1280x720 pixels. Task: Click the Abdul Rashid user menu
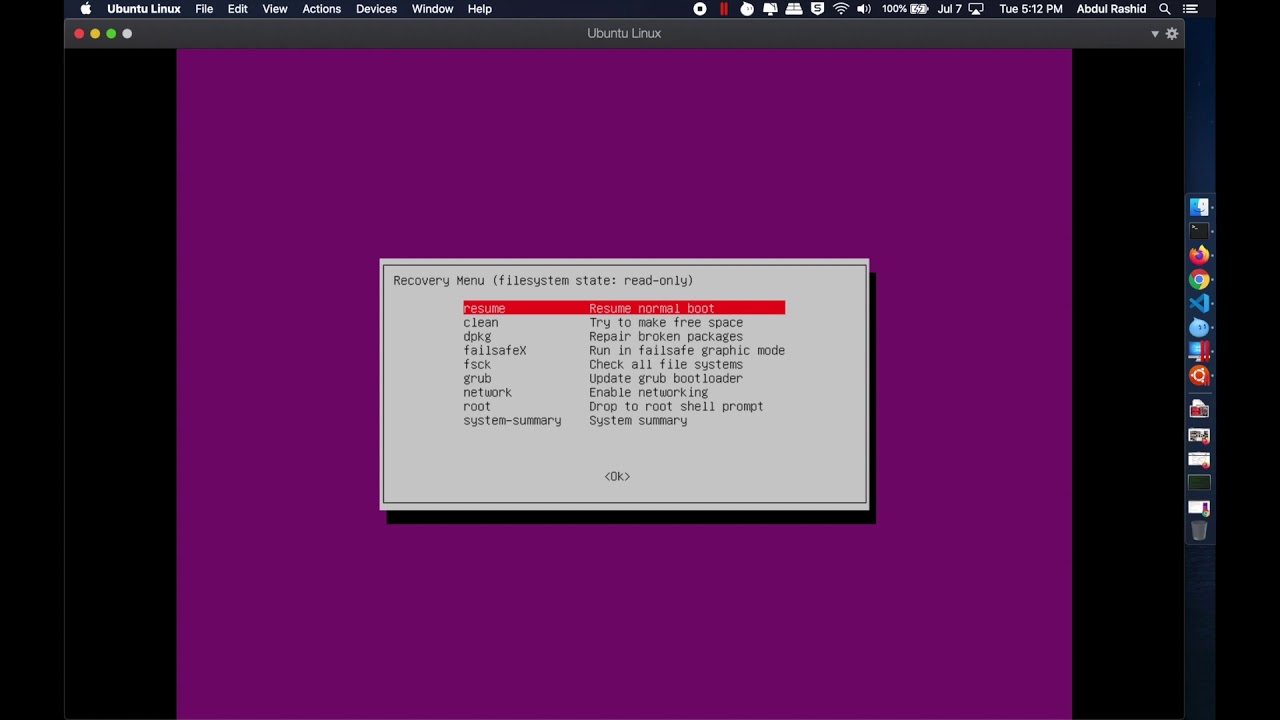(1111, 9)
